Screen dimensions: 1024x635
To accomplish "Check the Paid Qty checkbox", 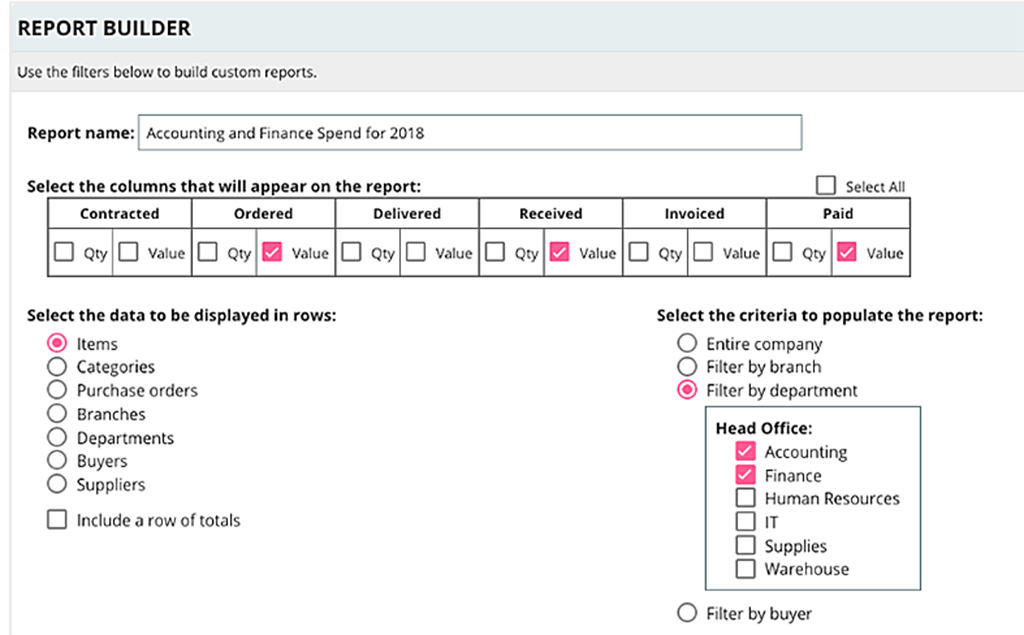I will click(x=782, y=252).
